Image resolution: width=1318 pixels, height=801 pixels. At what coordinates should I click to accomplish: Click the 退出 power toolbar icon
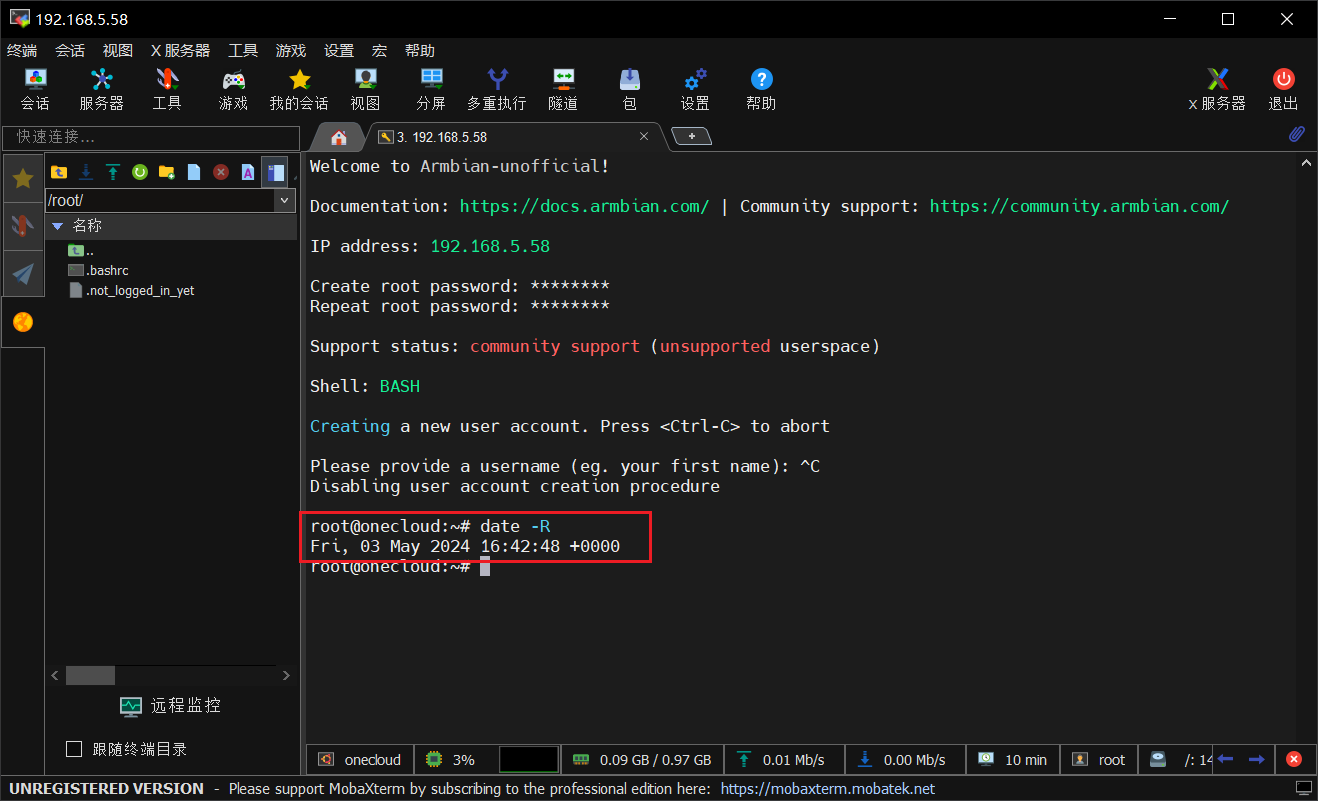tap(1283, 89)
